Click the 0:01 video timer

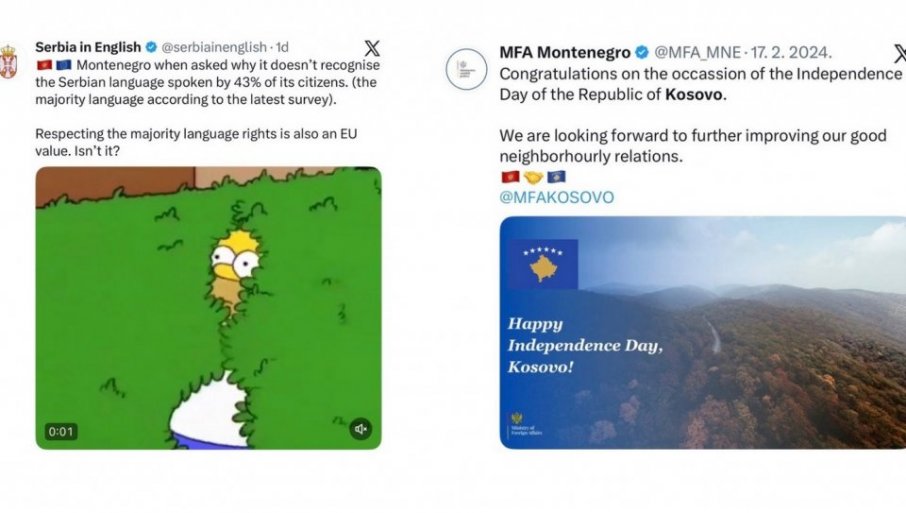60,432
